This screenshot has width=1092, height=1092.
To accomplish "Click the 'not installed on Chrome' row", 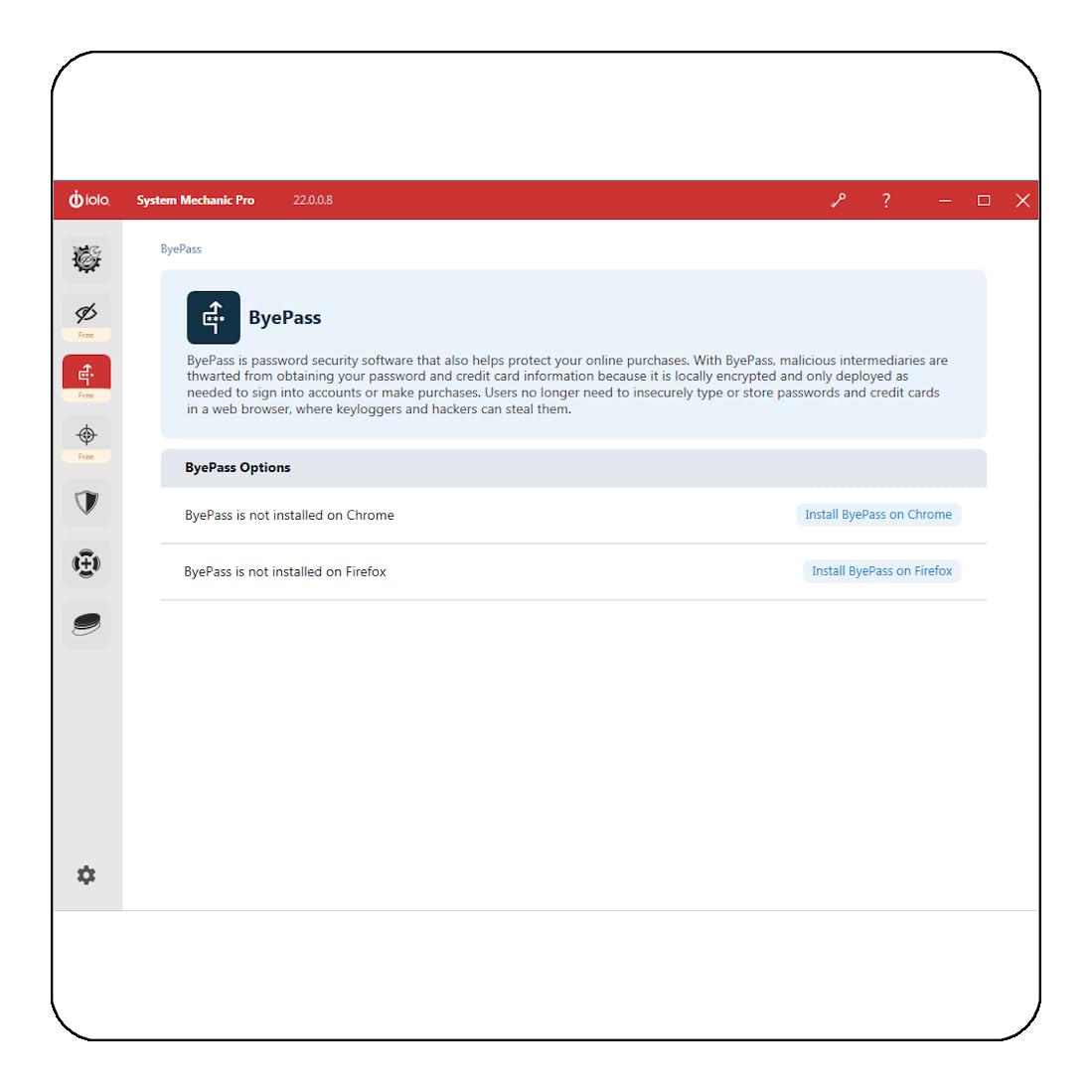I will tap(573, 516).
